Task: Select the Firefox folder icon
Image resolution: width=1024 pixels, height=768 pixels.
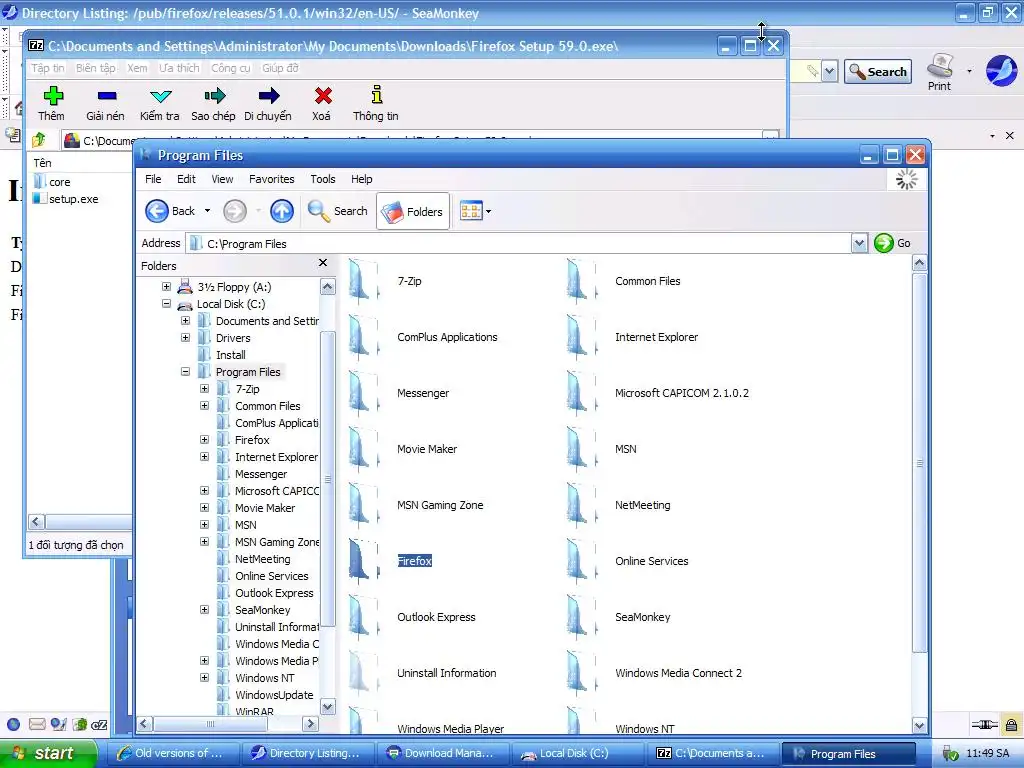Action: (x=363, y=561)
